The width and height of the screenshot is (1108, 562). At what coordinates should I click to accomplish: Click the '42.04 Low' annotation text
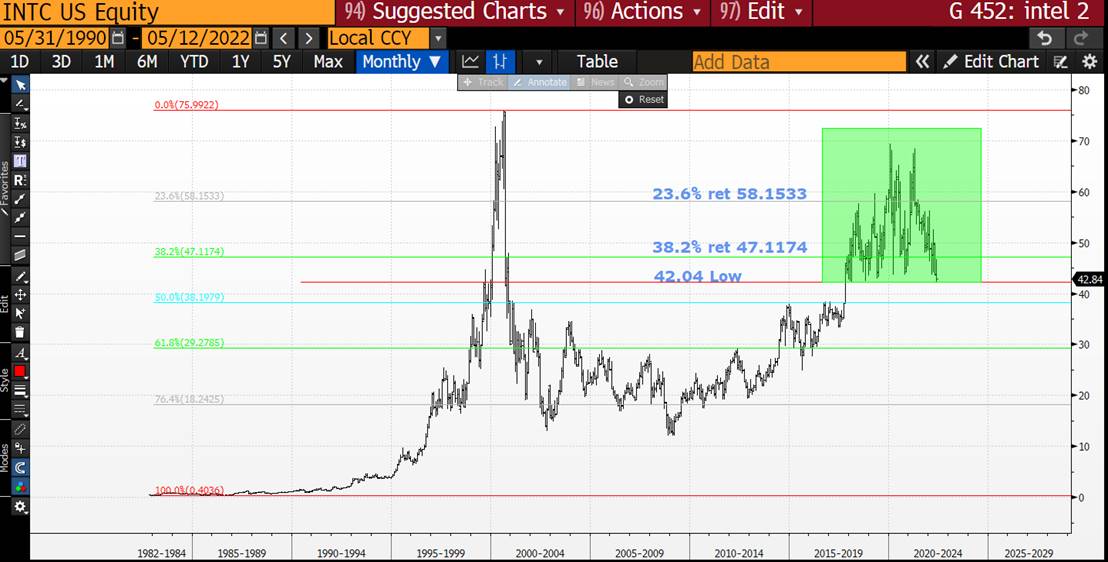[x=697, y=276]
